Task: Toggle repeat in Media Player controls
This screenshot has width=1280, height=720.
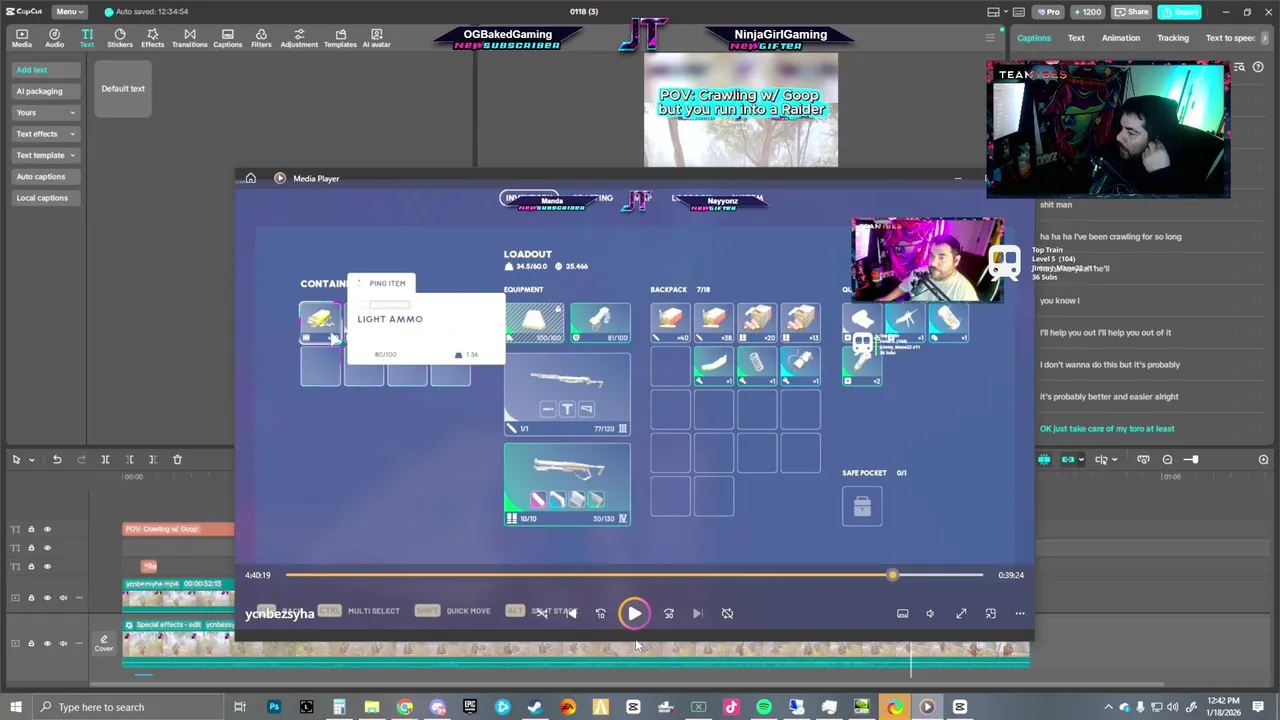Action: click(x=727, y=613)
